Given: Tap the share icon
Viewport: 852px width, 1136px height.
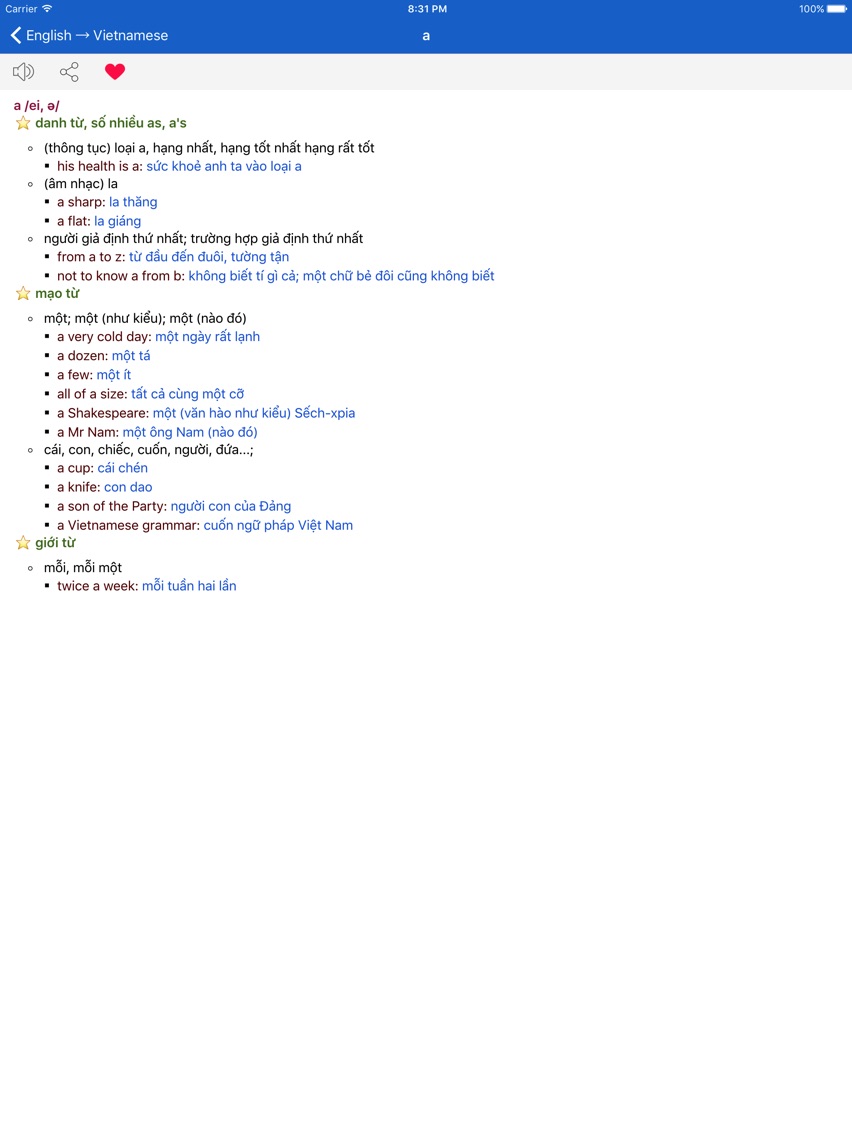Looking at the screenshot, I should point(69,72).
